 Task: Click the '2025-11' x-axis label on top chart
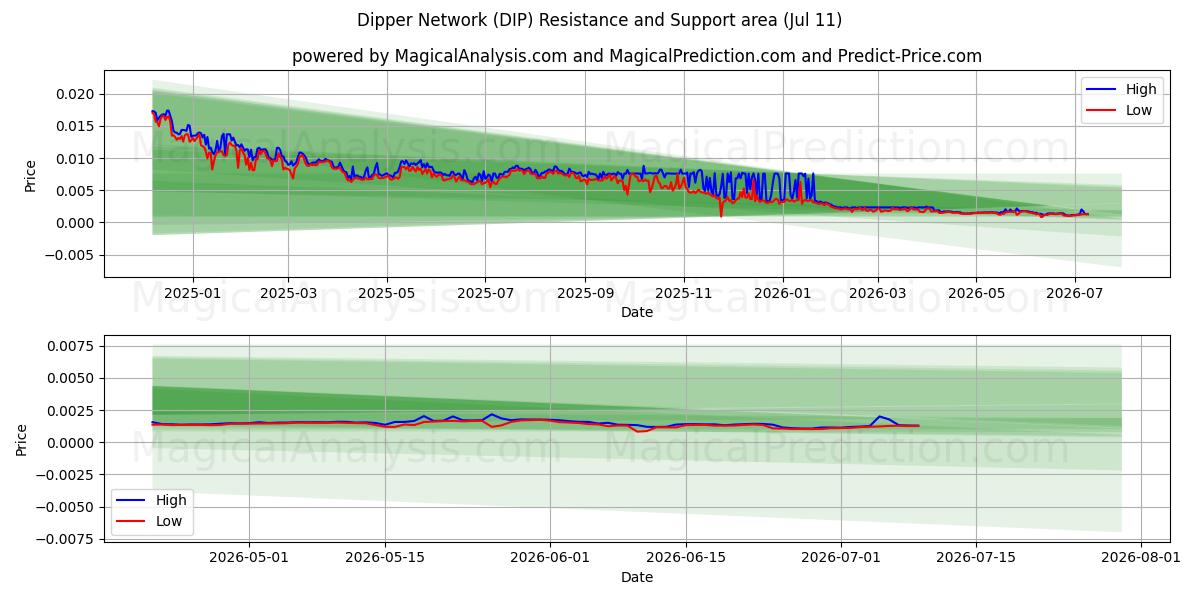pos(684,294)
